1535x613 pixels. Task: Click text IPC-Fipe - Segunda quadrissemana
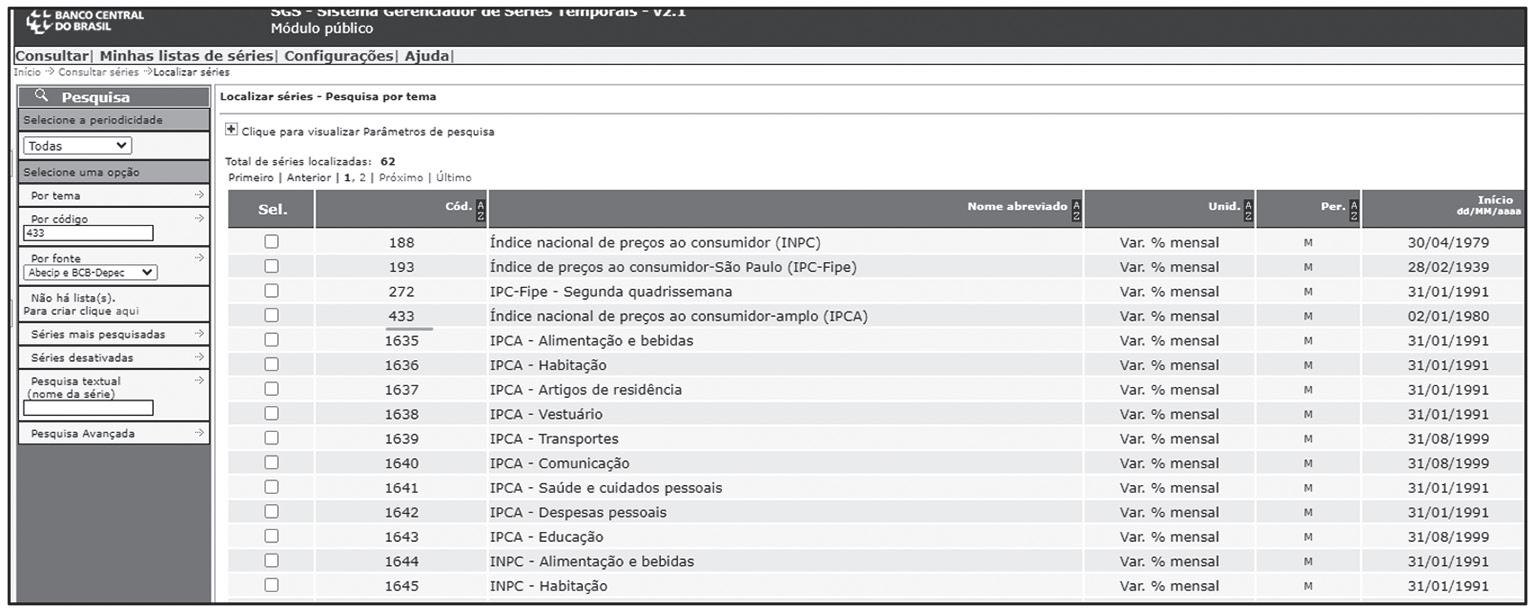pos(611,291)
